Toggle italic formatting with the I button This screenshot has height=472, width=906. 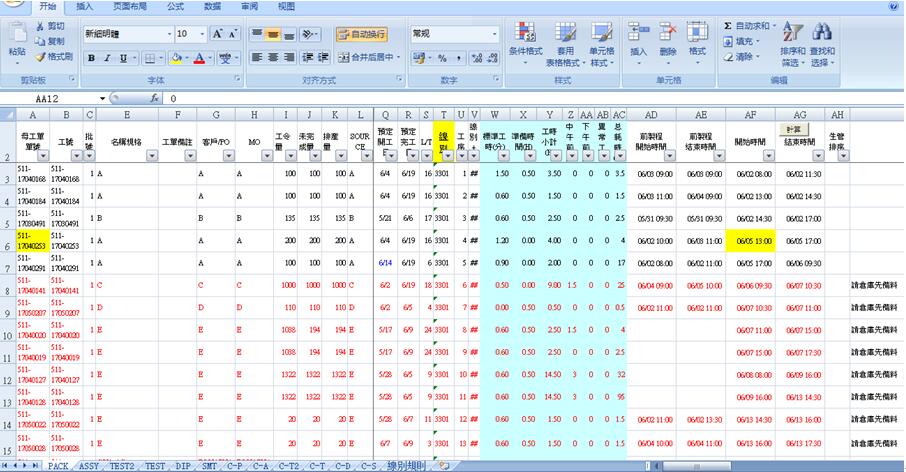click(x=107, y=58)
